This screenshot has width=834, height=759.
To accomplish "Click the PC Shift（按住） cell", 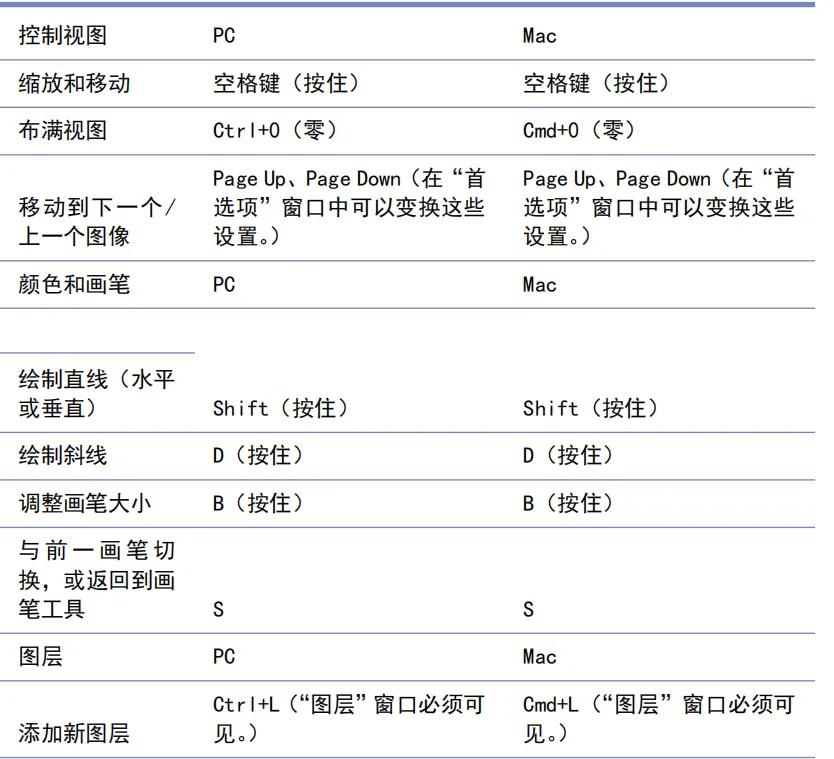I will (280, 408).
